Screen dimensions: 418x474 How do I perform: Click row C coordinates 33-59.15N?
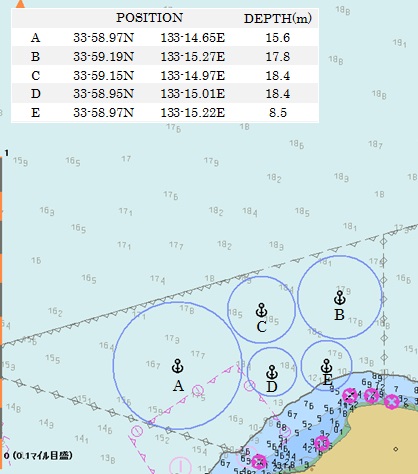(x=104, y=76)
